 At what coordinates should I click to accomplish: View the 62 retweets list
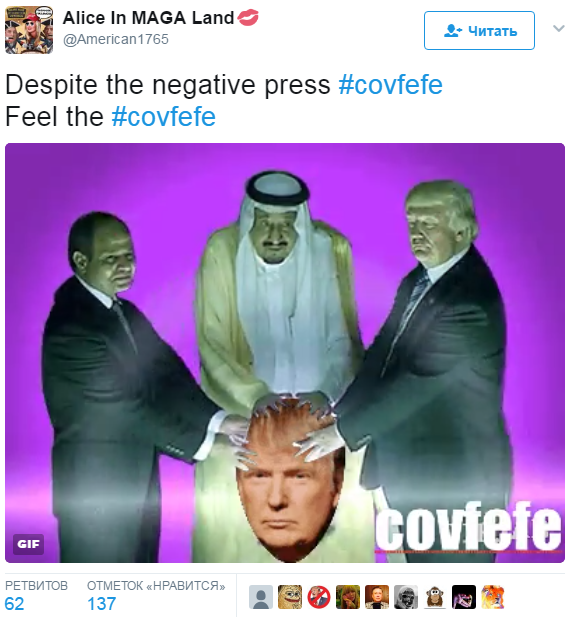pos(36,595)
